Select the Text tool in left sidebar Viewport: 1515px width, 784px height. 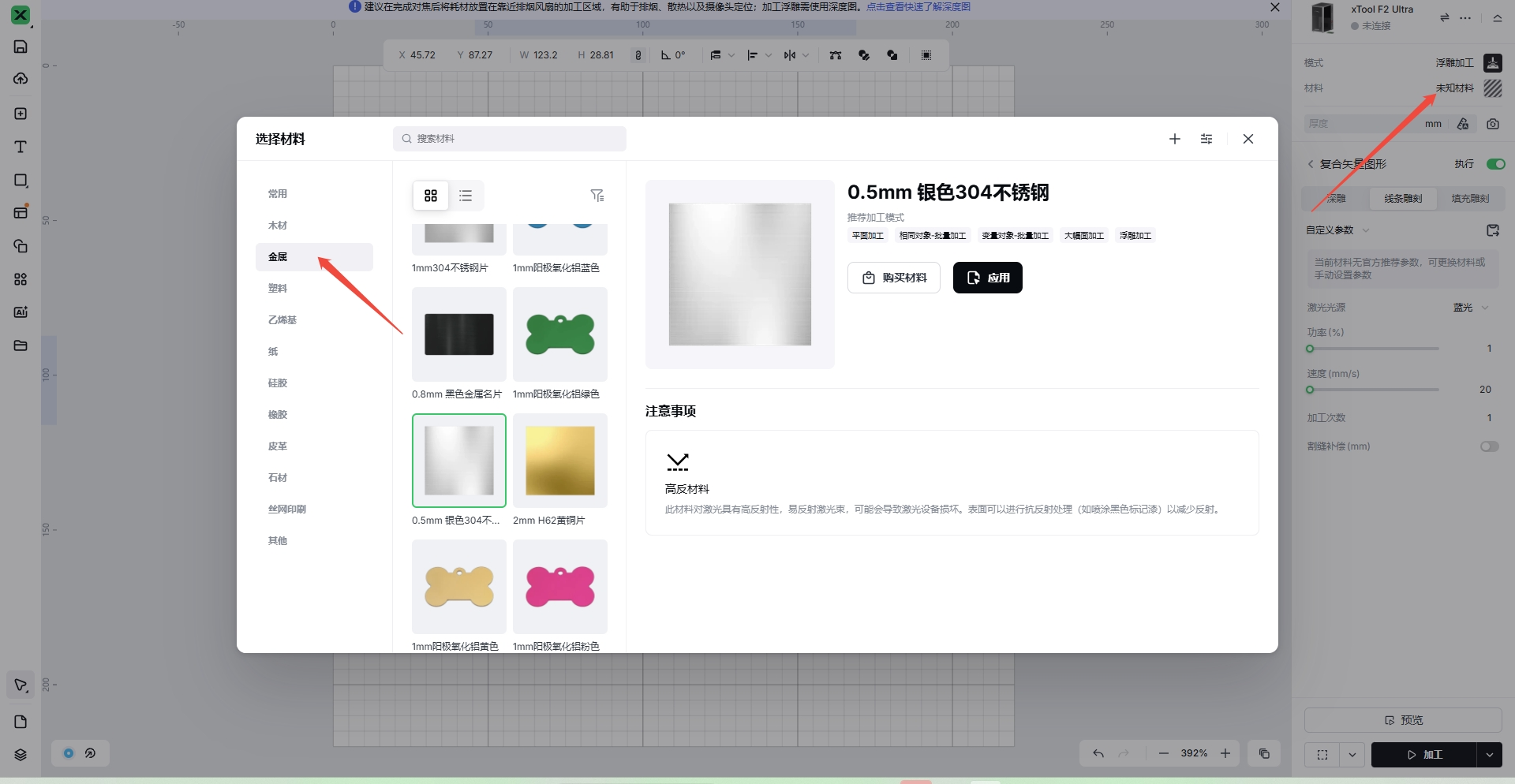pos(21,147)
